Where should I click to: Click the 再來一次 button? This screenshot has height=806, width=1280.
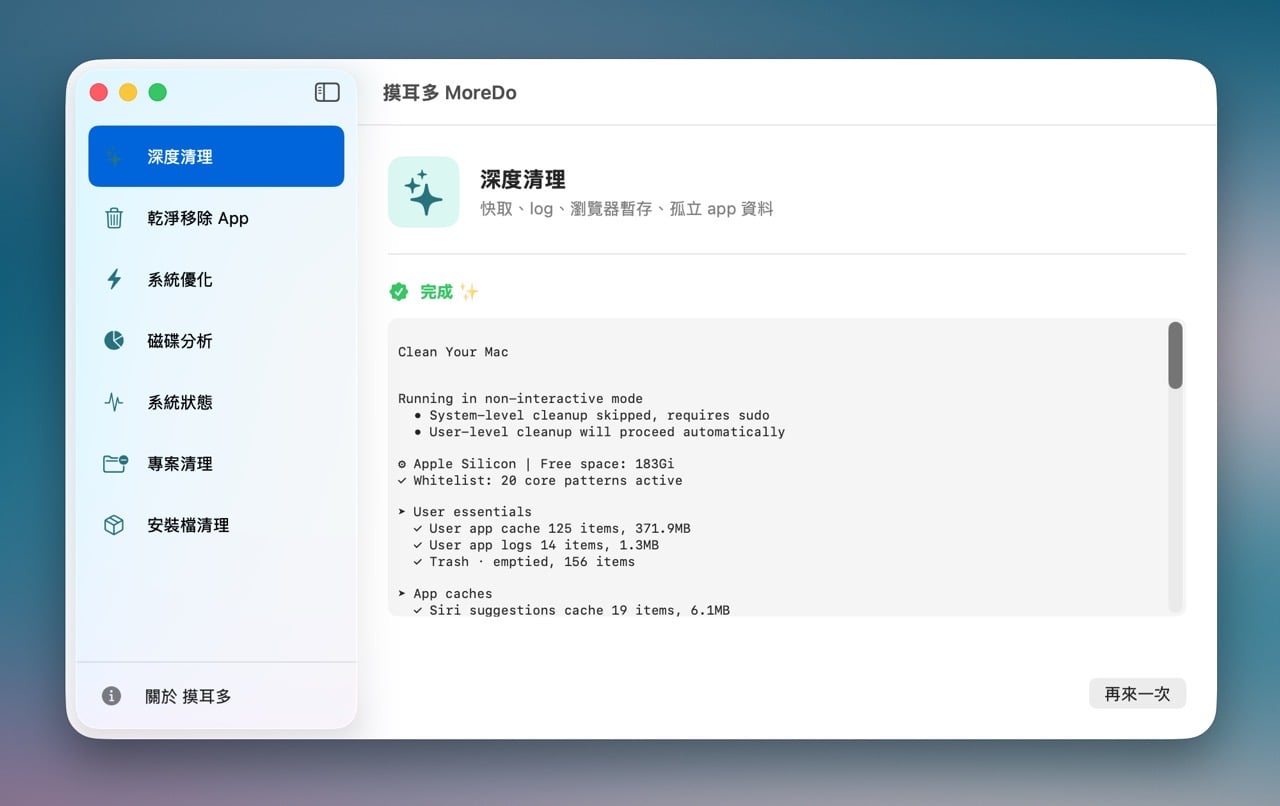coord(1137,693)
